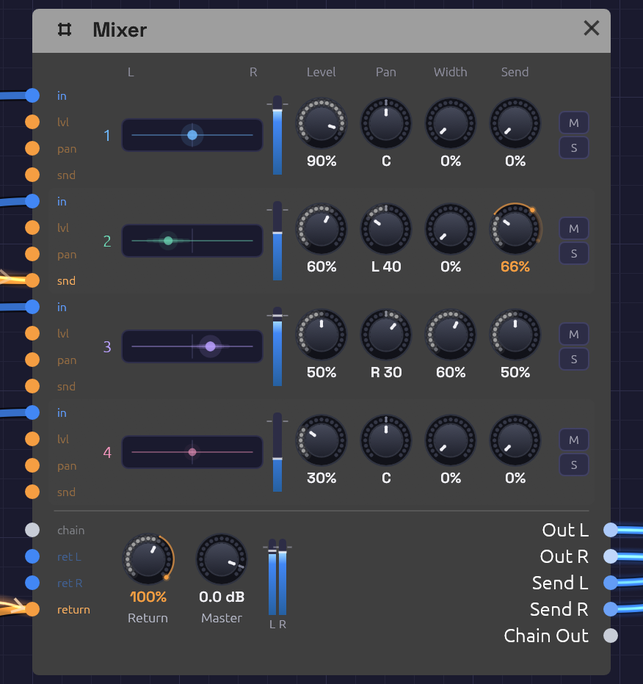Click the Out L output port

pos(611,530)
